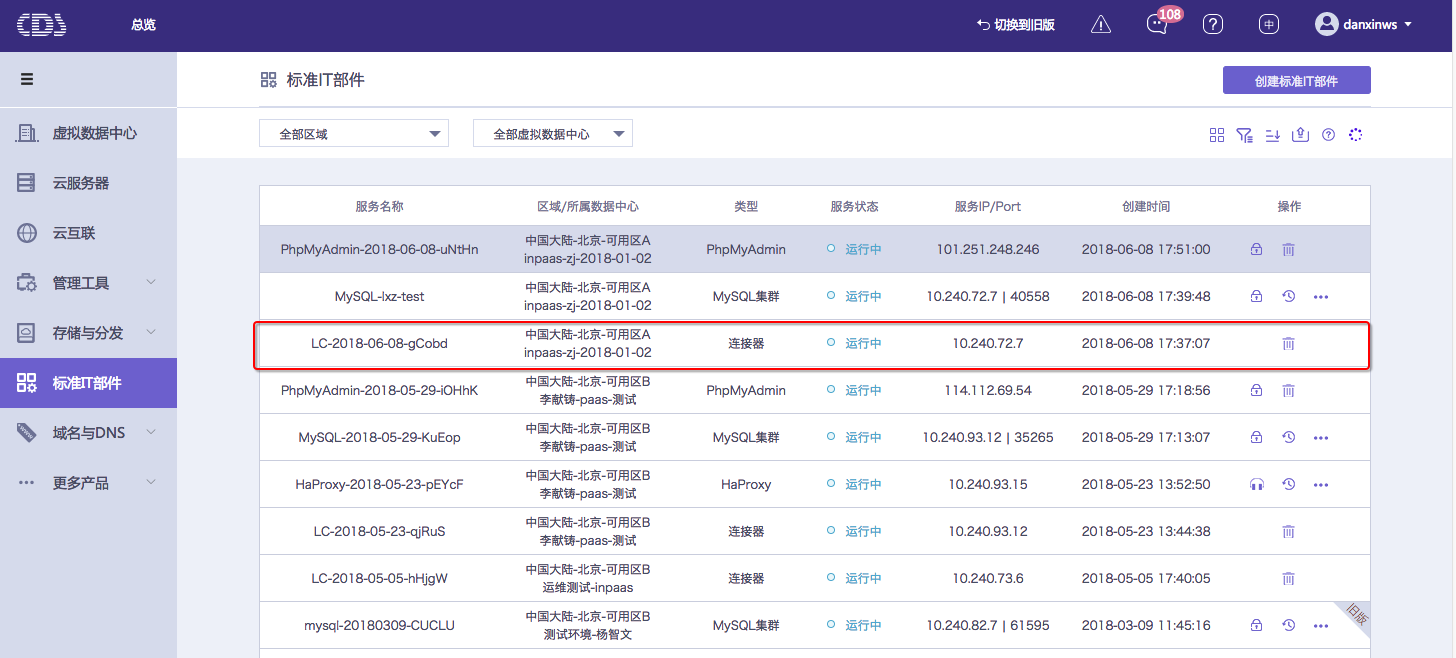
Task: Open 云互联 in the sidebar
Action: tap(88, 233)
